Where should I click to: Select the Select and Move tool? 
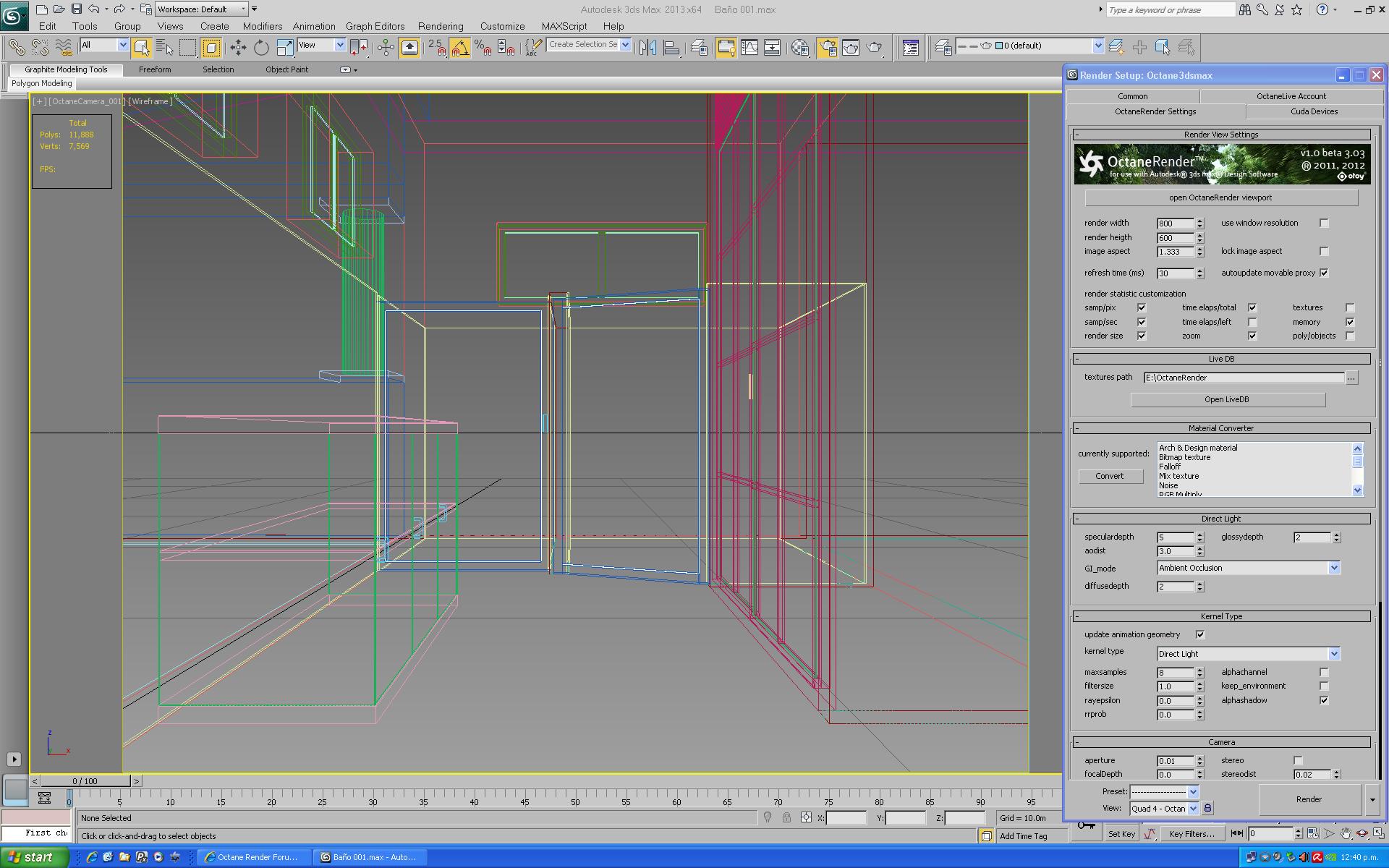(x=238, y=48)
